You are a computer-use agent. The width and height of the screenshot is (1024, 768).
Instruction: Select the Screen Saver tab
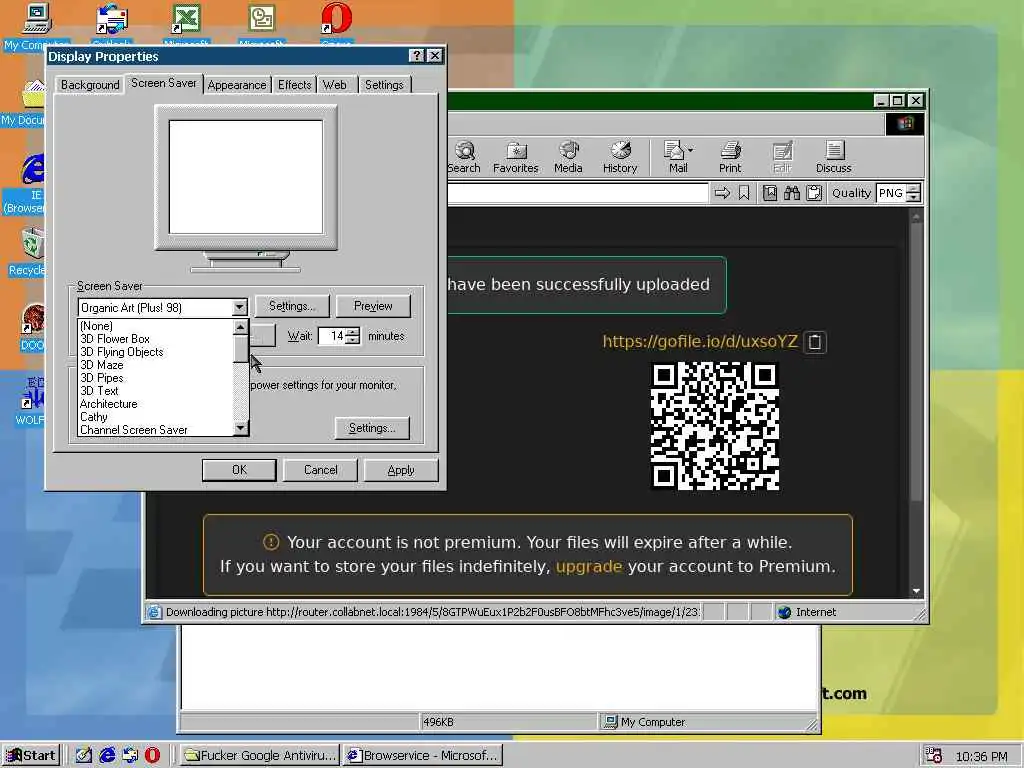(x=163, y=83)
